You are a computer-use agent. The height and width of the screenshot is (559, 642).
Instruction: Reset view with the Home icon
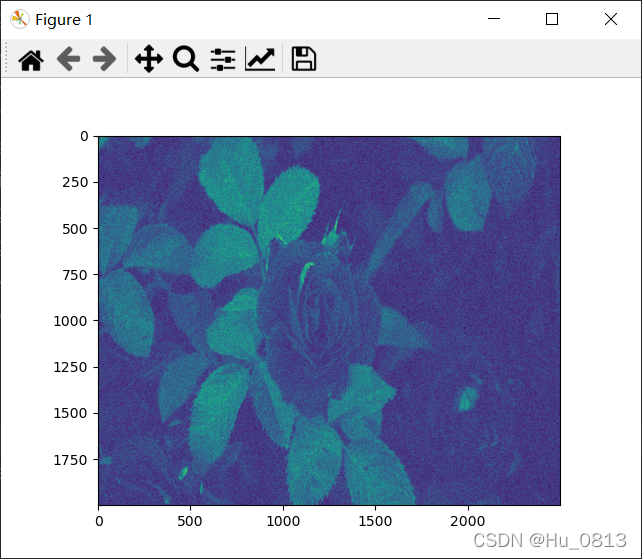[31, 60]
